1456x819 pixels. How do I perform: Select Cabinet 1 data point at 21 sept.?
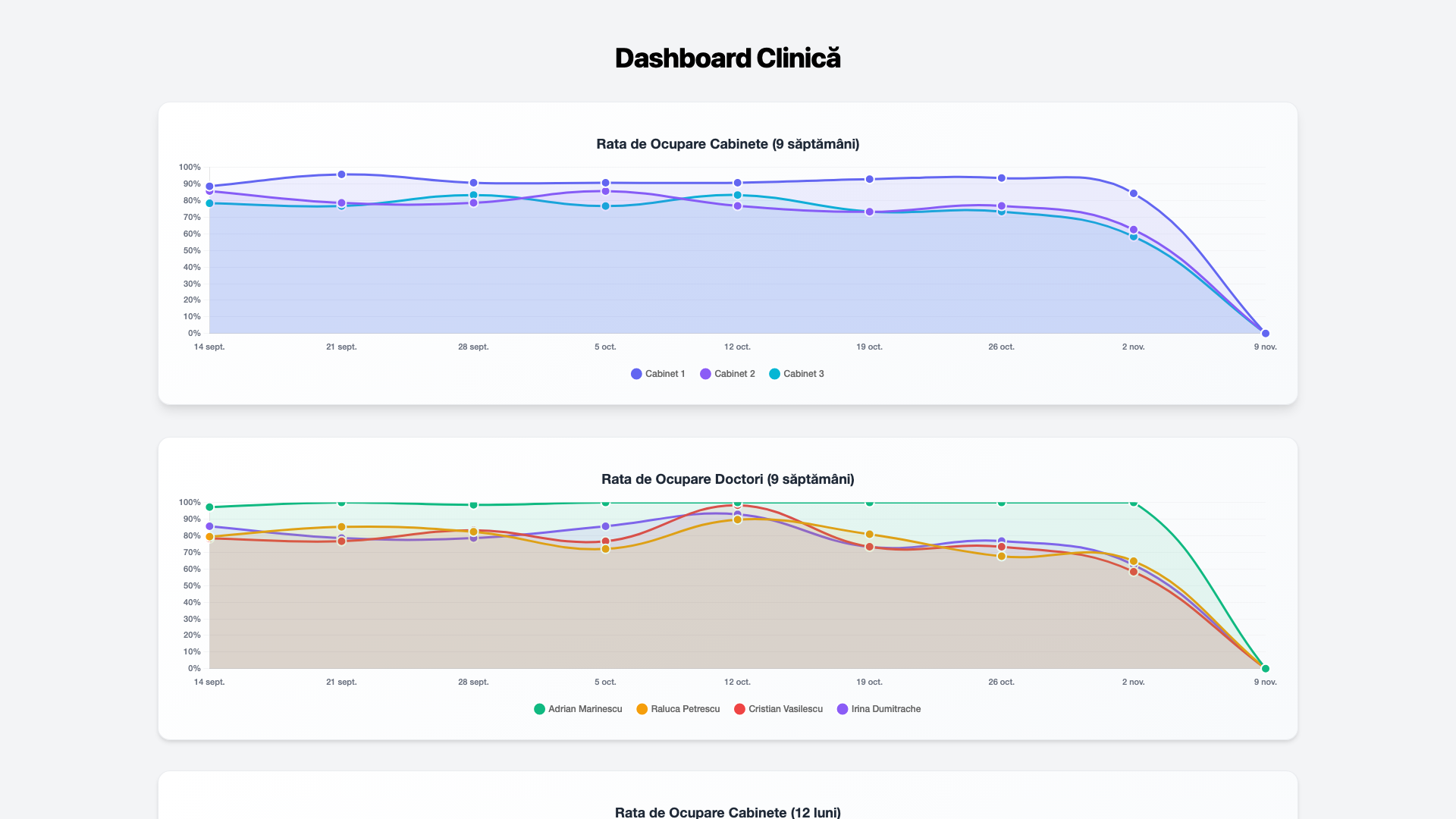coord(341,174)
